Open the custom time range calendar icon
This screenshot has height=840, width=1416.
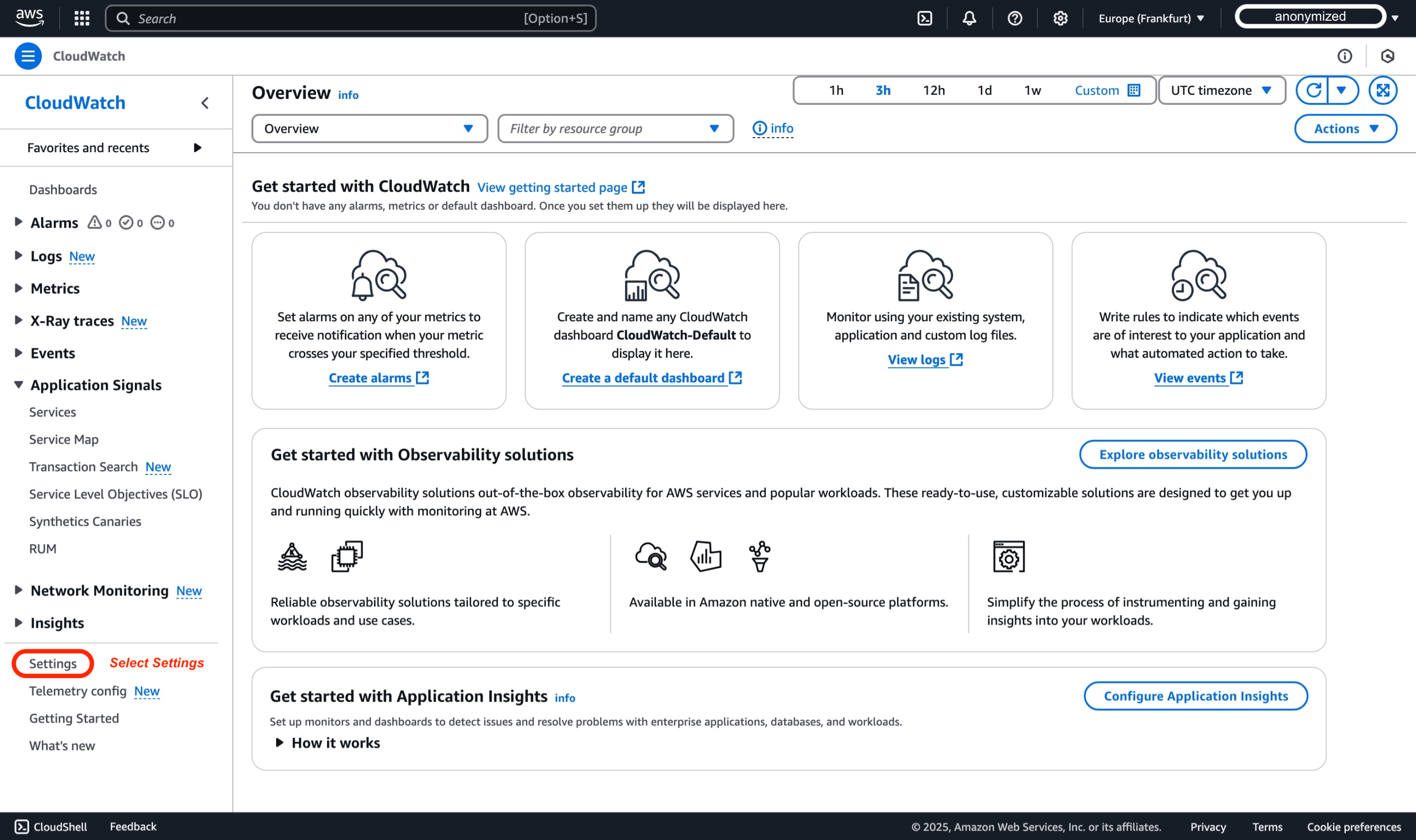[1133, 90]
